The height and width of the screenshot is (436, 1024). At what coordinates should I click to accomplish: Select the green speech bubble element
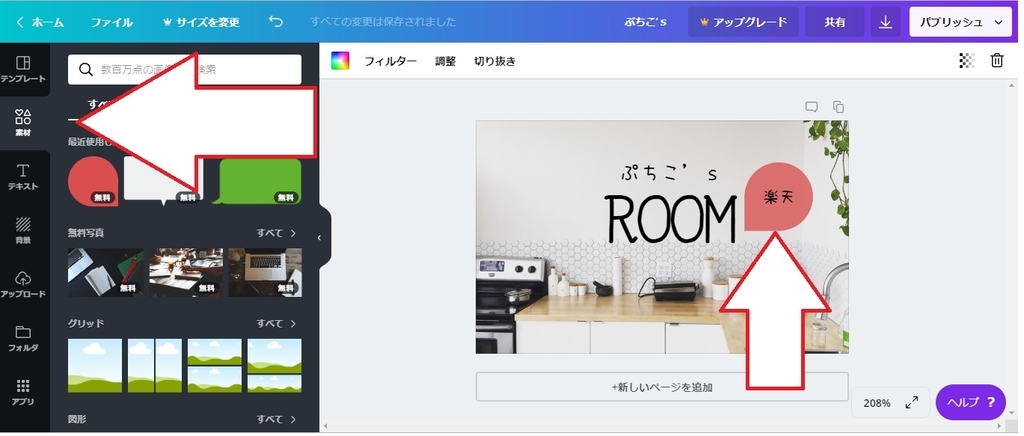[258, 181]
